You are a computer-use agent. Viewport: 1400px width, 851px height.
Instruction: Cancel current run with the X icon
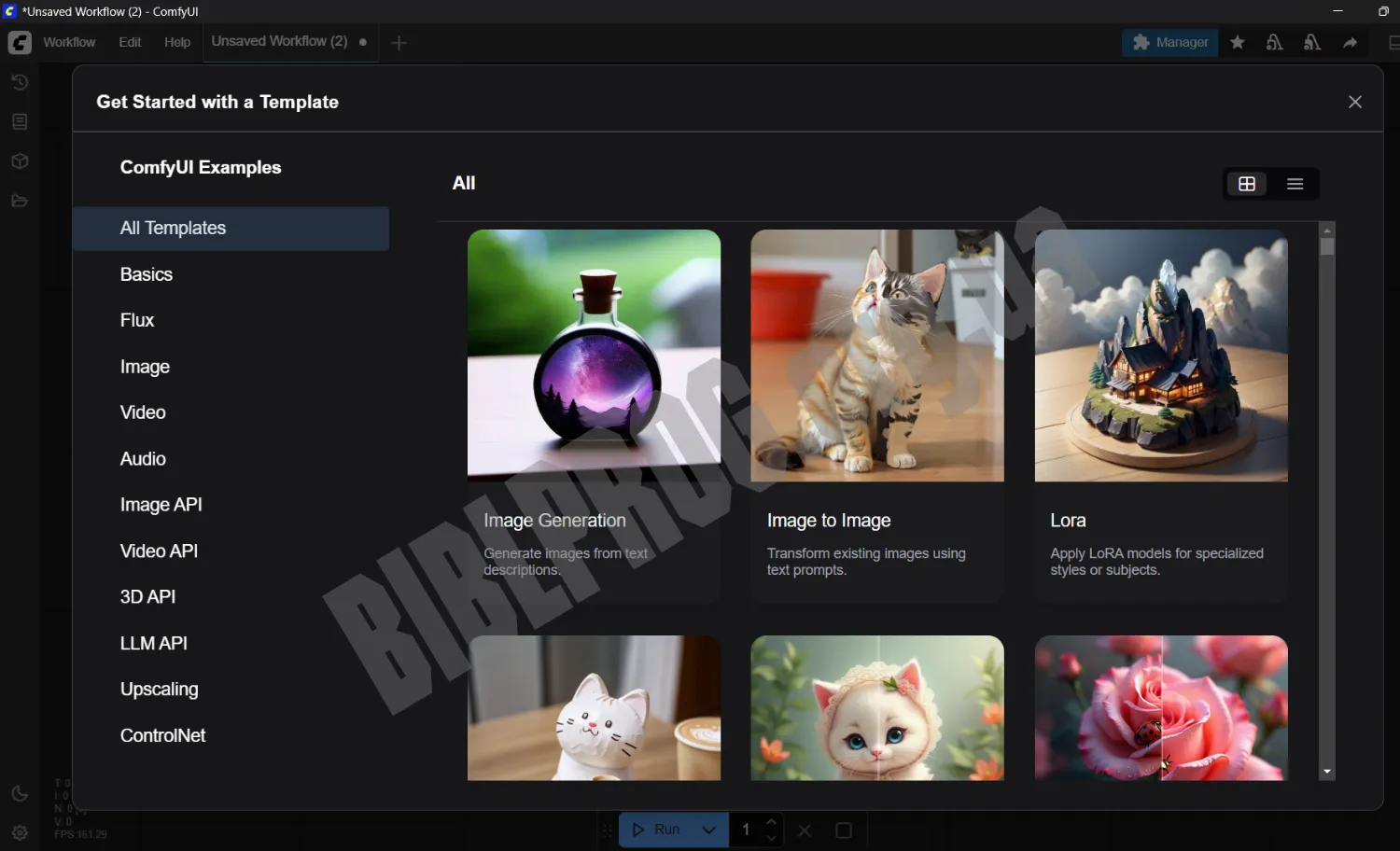(805, 830)
